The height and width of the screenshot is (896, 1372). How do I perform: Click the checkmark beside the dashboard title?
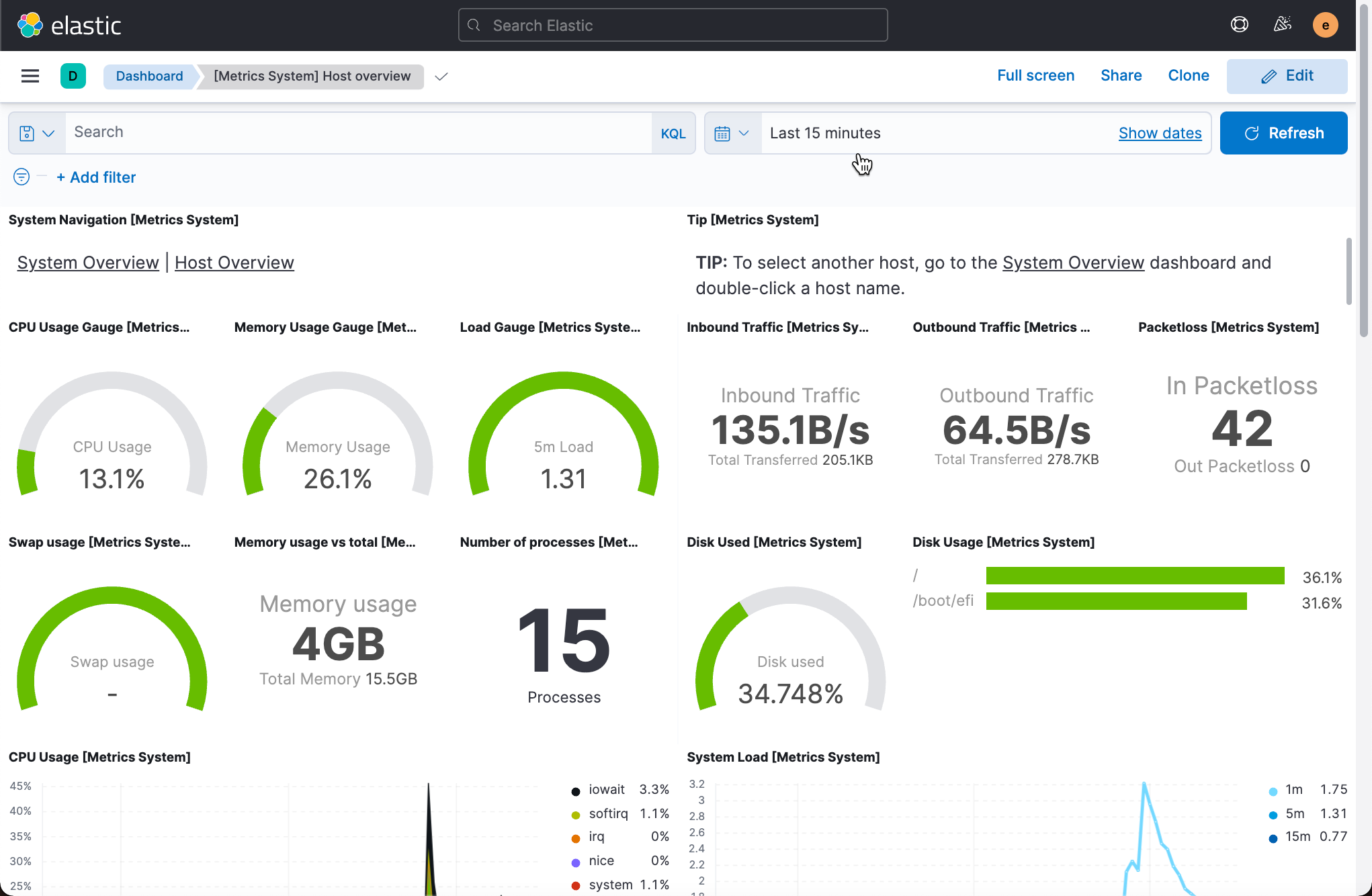441,77
